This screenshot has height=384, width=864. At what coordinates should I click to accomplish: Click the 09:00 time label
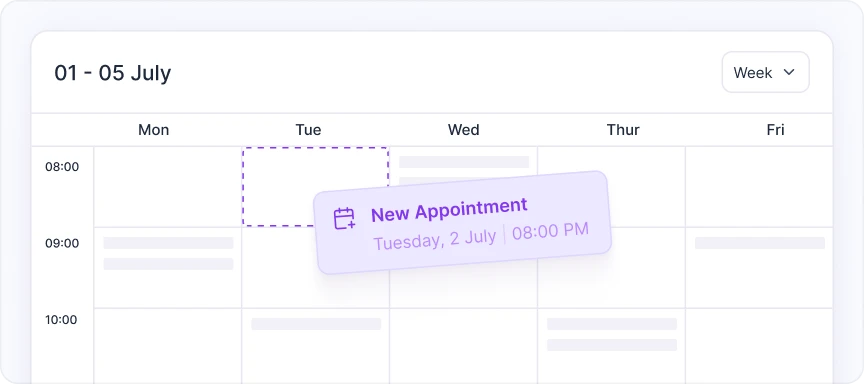point(62,243)
